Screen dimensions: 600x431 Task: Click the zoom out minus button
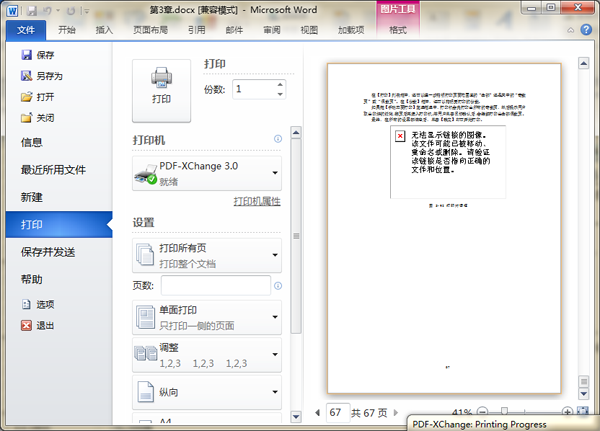483,412
